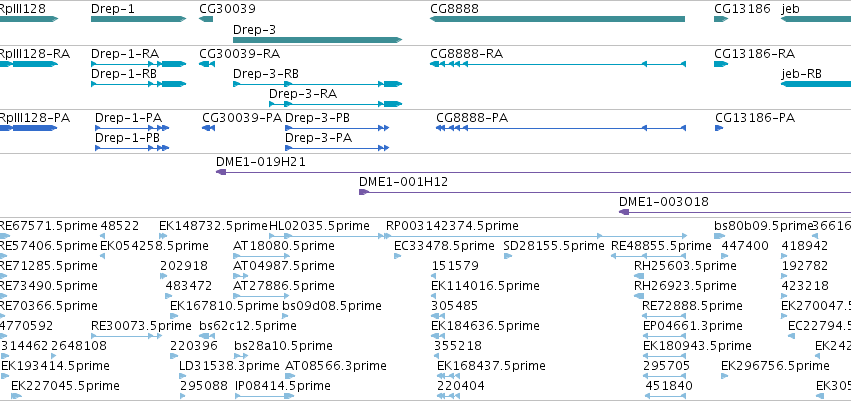Select EST RE71285.5prime

(x=49, y=266)
